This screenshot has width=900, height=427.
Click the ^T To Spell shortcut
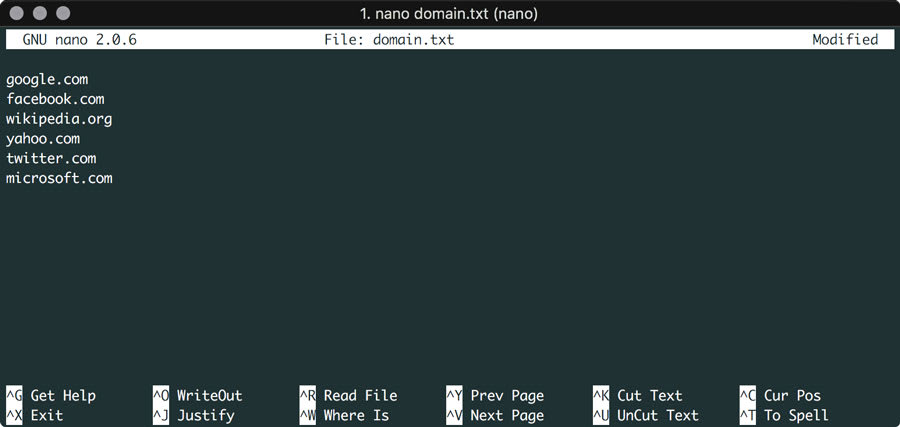pos(785,416)
